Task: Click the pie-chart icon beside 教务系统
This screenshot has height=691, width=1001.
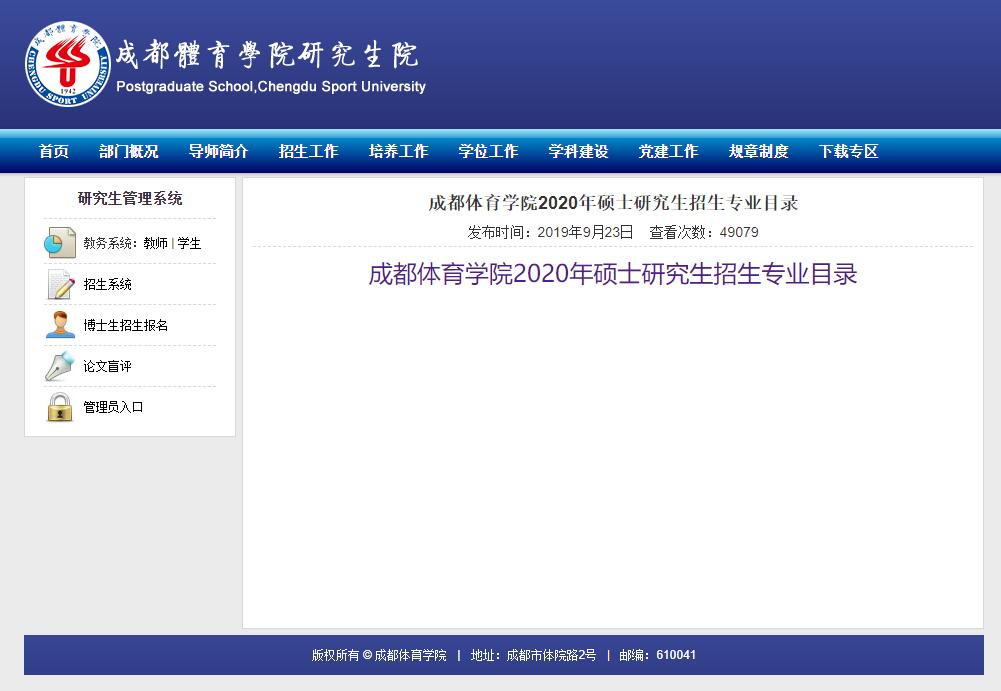Action: coord(60,243)
